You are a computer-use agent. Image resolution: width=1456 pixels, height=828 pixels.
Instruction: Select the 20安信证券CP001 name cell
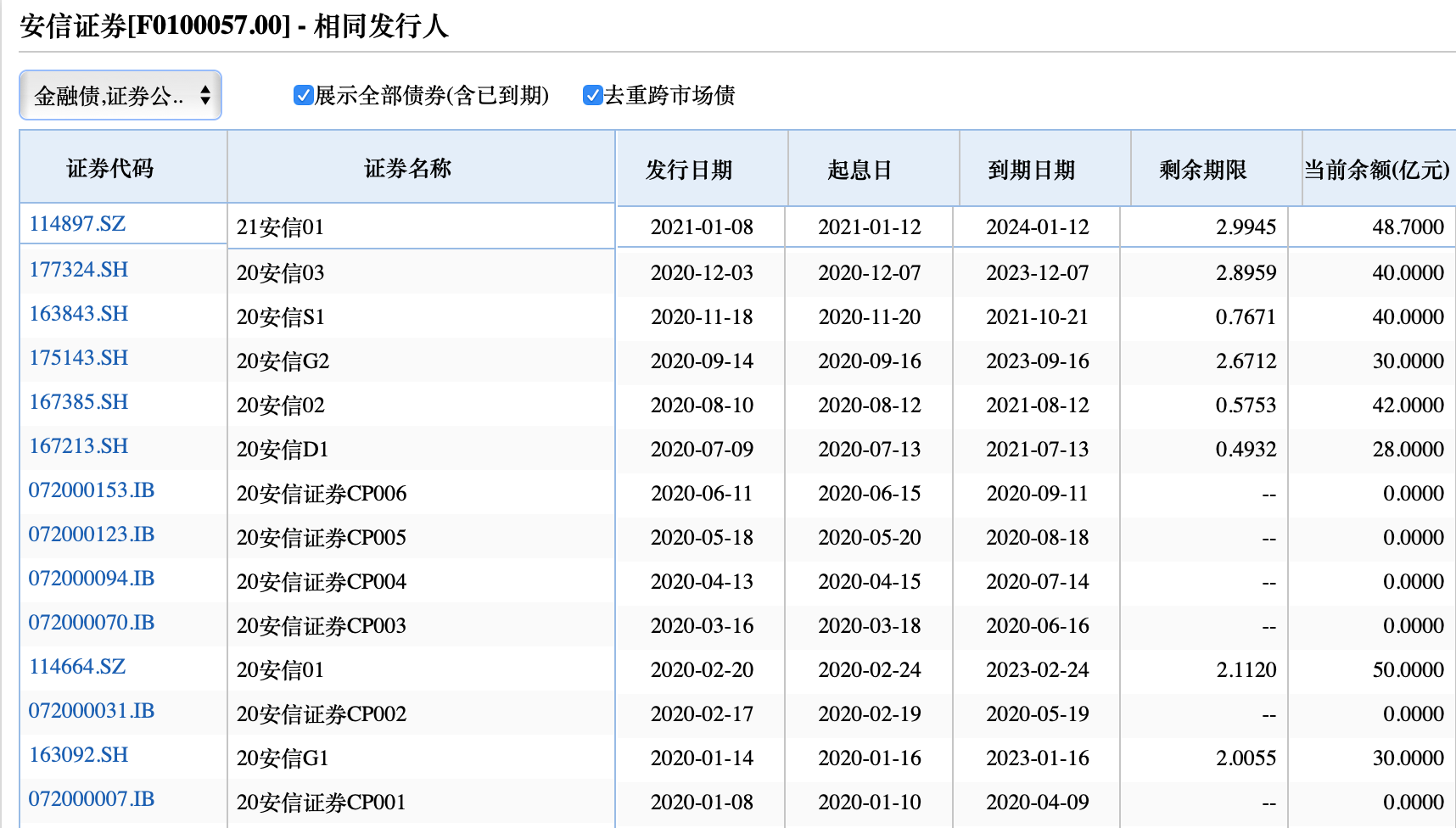[x=421, y=802]
